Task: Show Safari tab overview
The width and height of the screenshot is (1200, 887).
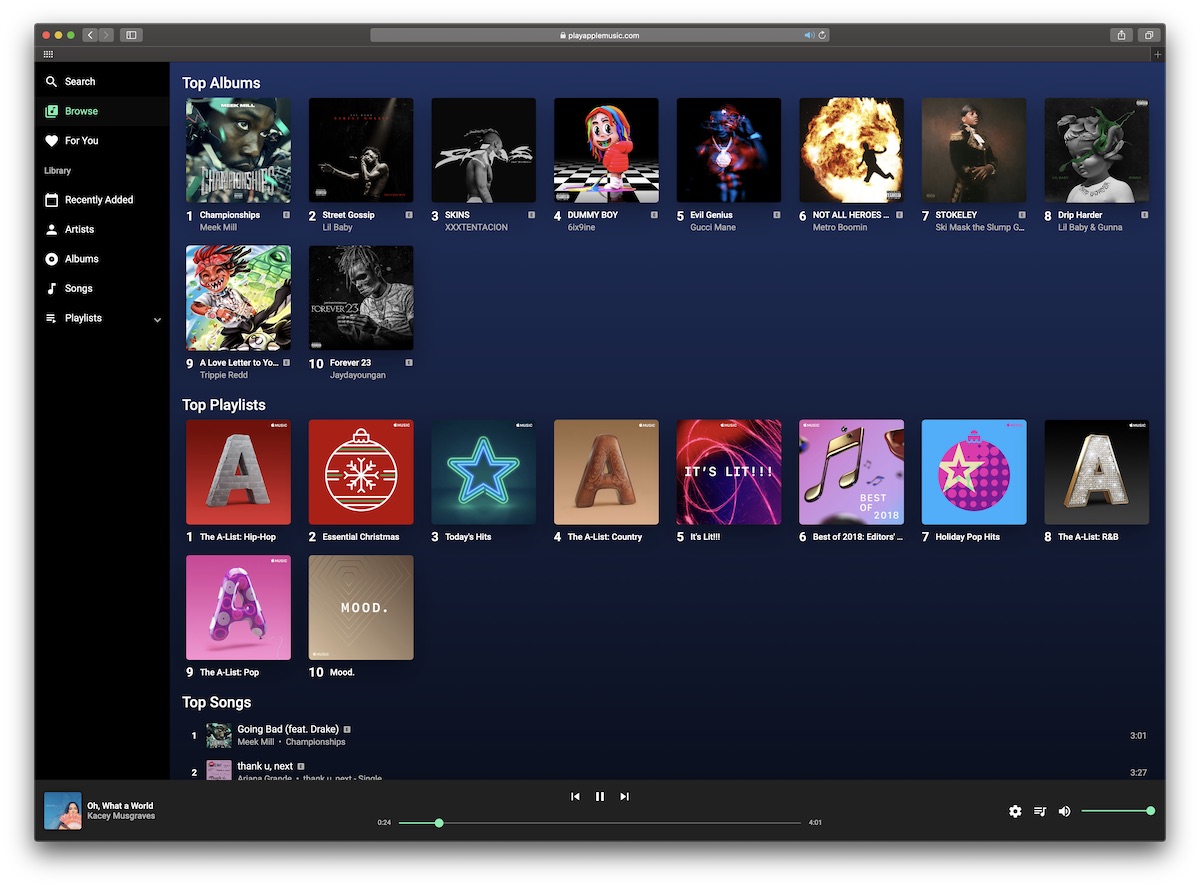Action: tap(1148, 35)
